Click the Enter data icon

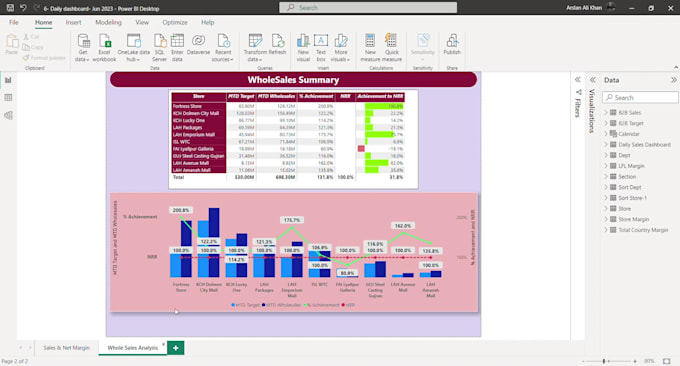pyautogui.click(x=177, y=41)
